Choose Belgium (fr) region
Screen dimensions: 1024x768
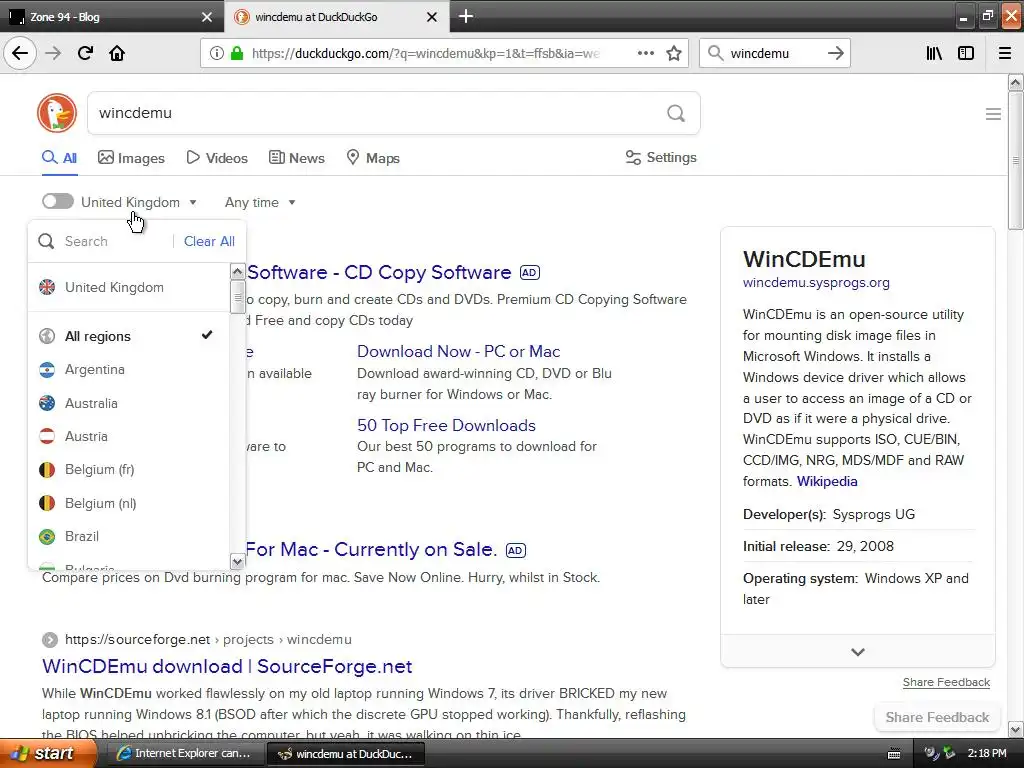tap(127, 470)
